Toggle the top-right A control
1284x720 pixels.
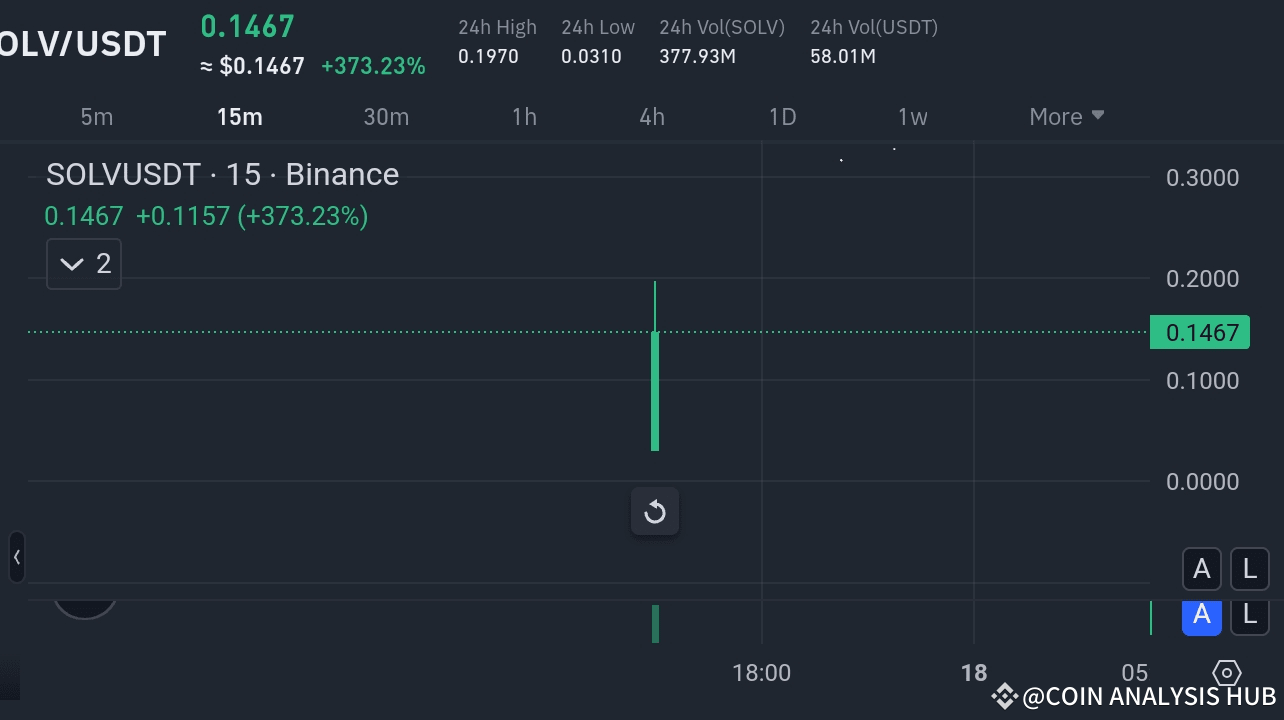click(x=1202, y=569)
